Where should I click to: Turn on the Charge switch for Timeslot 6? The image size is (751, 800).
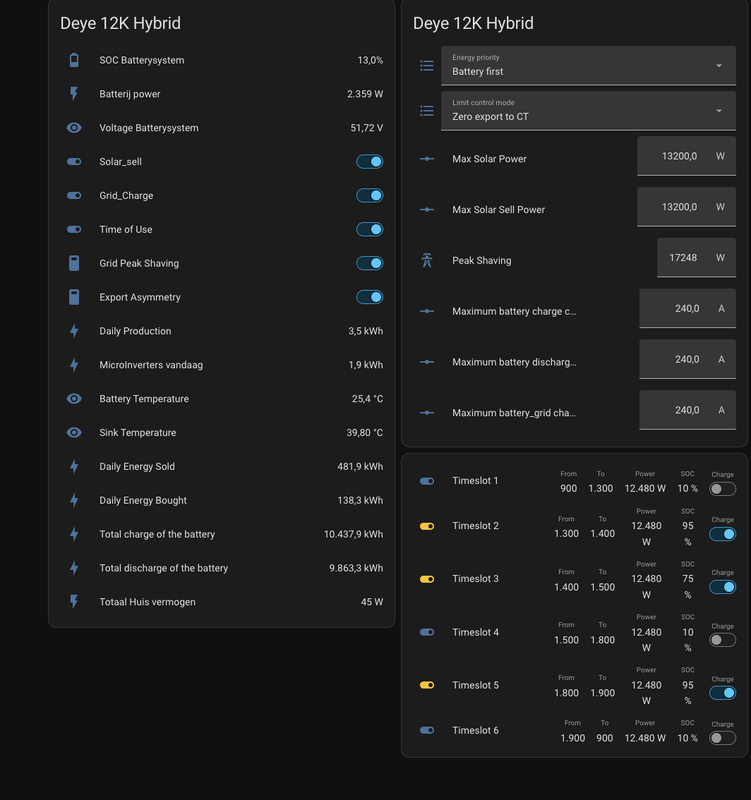(x=722, y=738)
